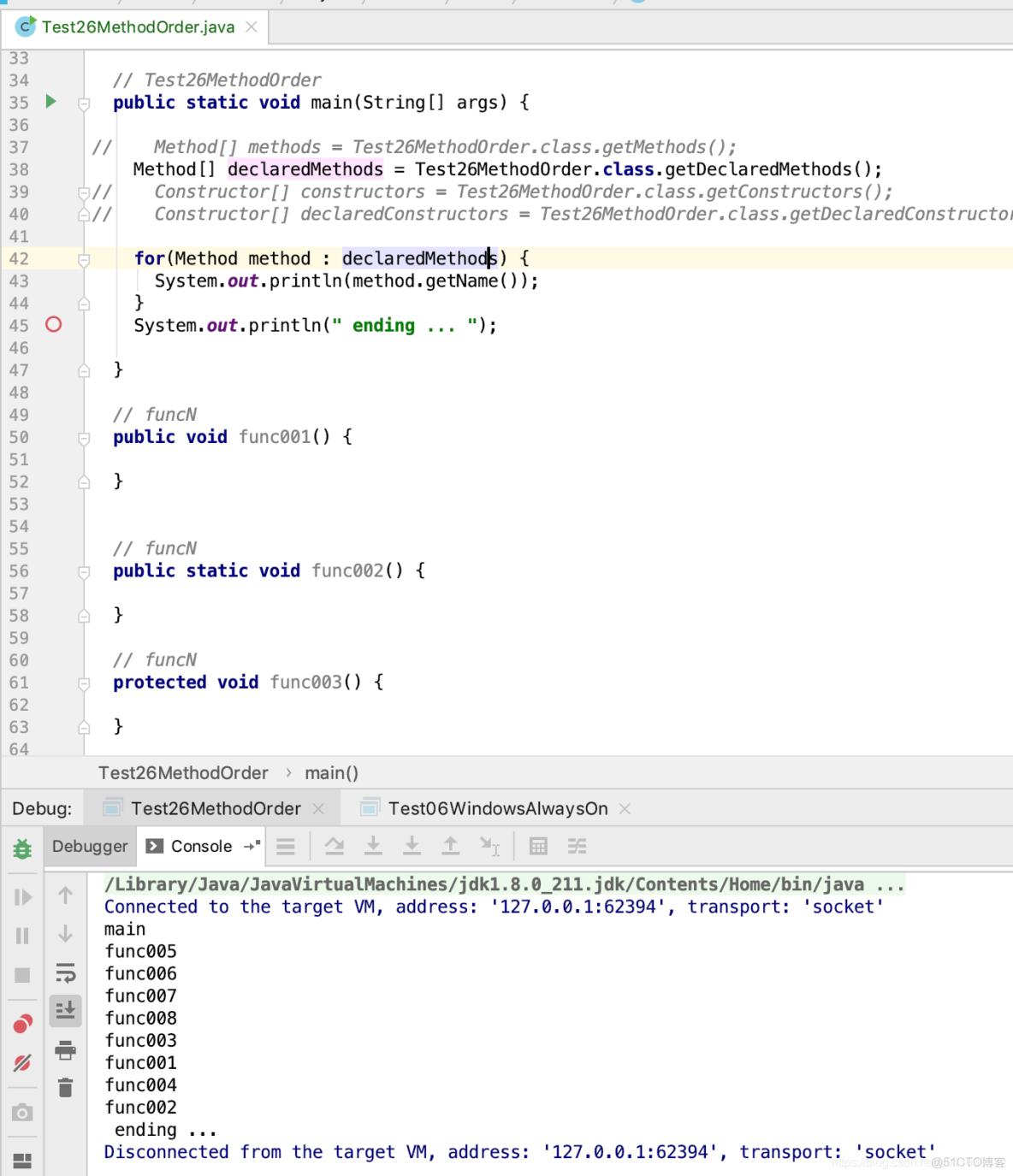The height and width of the screenshot is (1176, 1013).
Task: Enable soft wraps in the console
Action: click(x=66, y=973)
